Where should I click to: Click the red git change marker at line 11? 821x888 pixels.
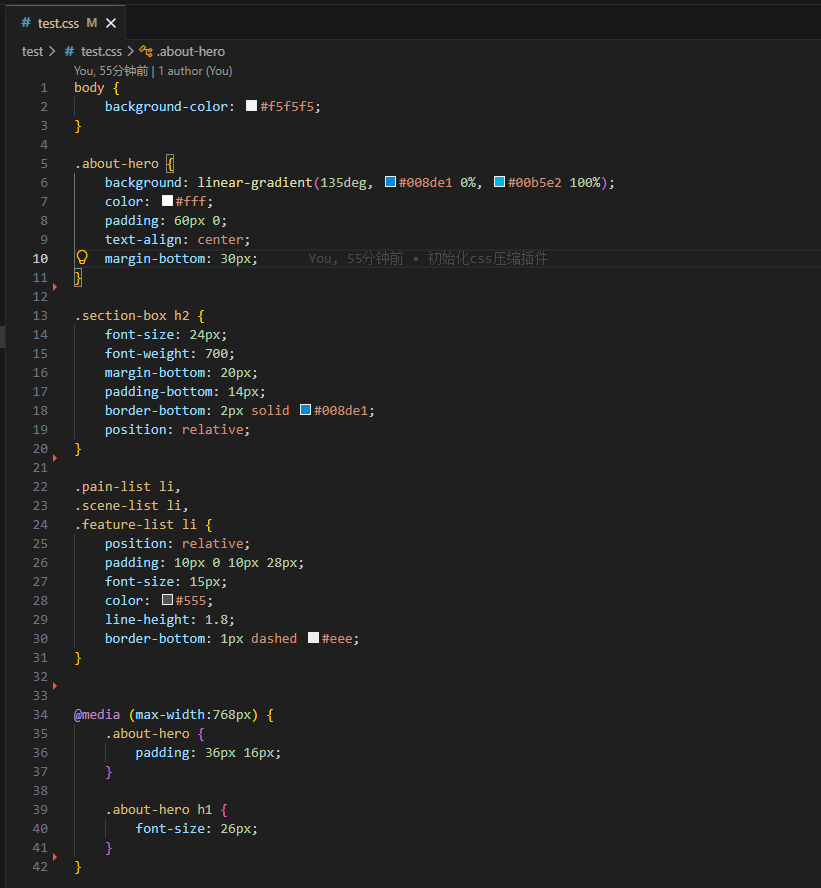[55, 287]
